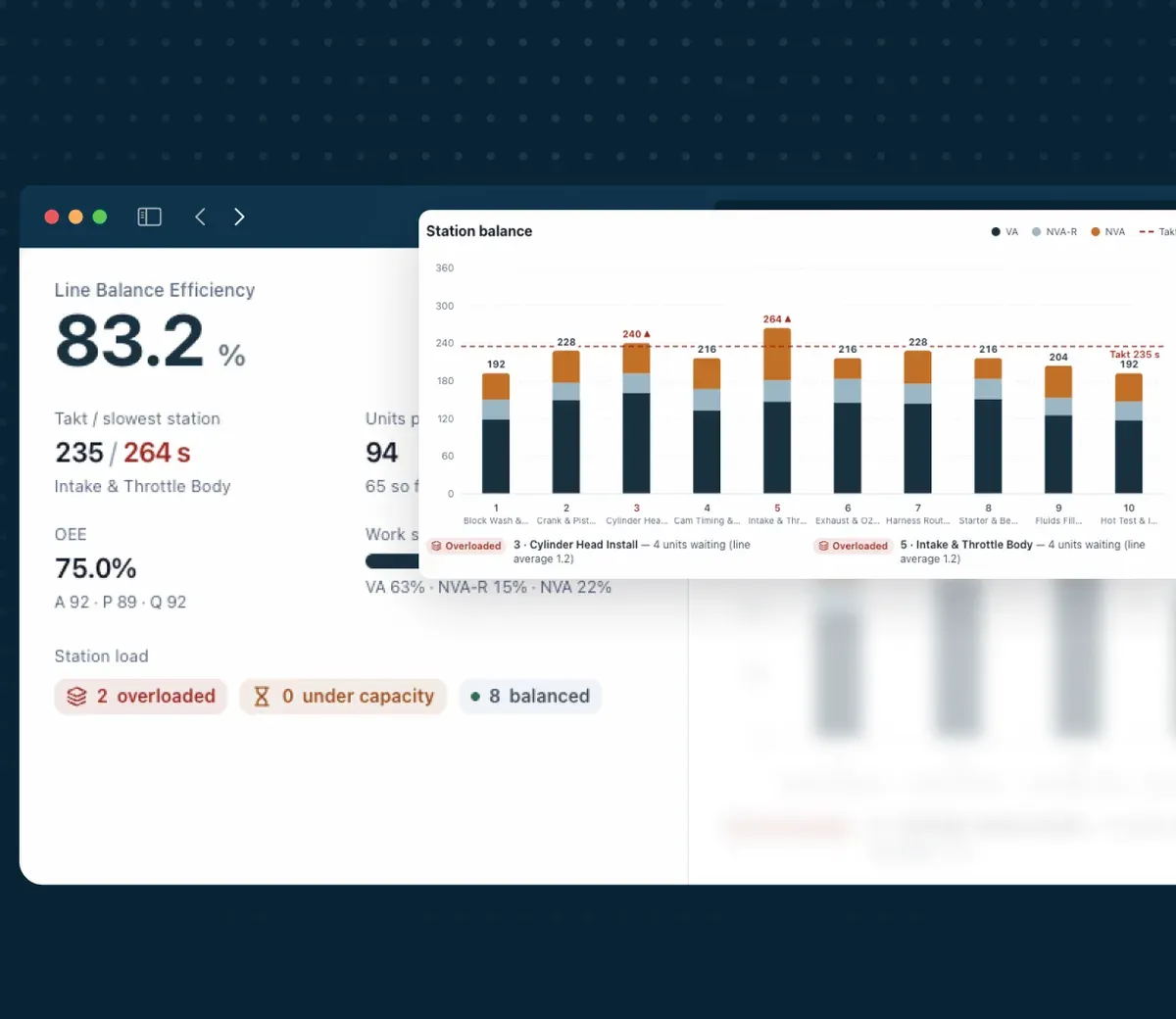This screenshot has width=1176, height=1019.
Task: Click the "5 · Intake & Throttle Body" note text
Action: point(966,545)
